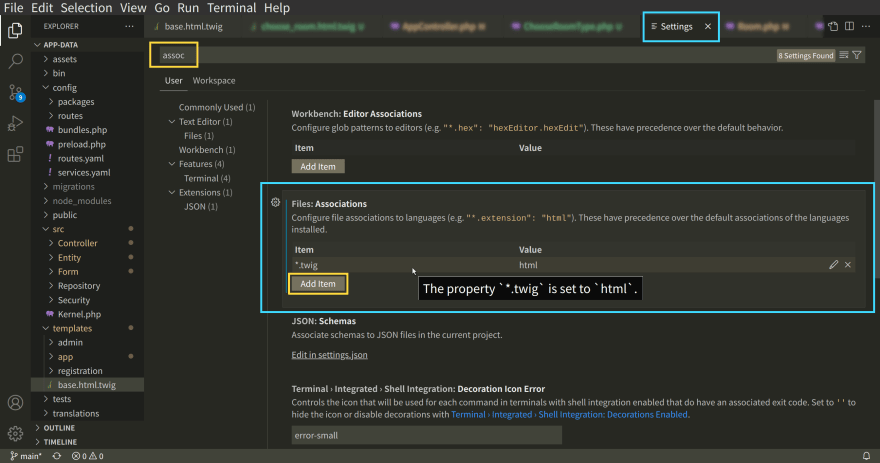The image size is (880, 463).
Task: Open the Explorer view in activity bar
Action: click(15, 30)
